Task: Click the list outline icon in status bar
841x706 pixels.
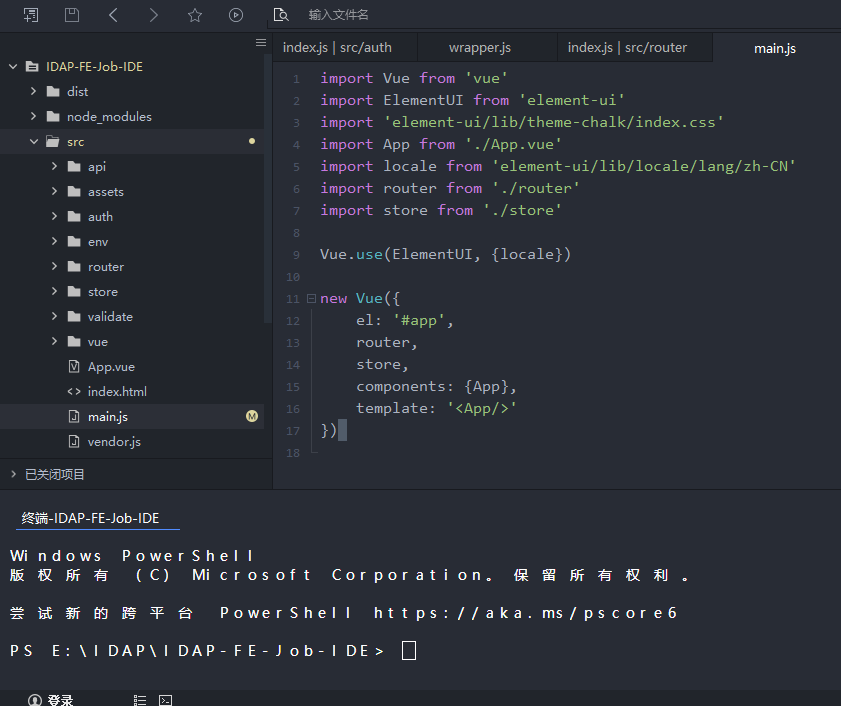Action: [140, 700]
